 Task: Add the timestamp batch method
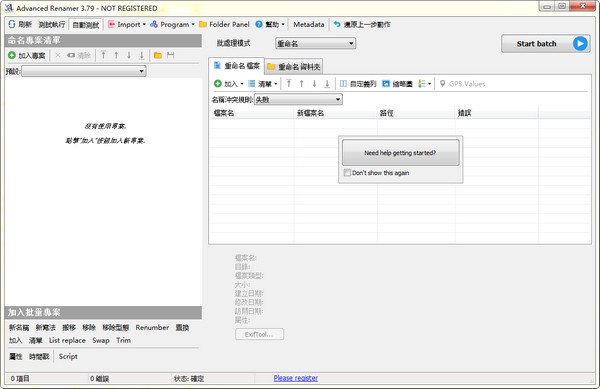pos(39,356)
